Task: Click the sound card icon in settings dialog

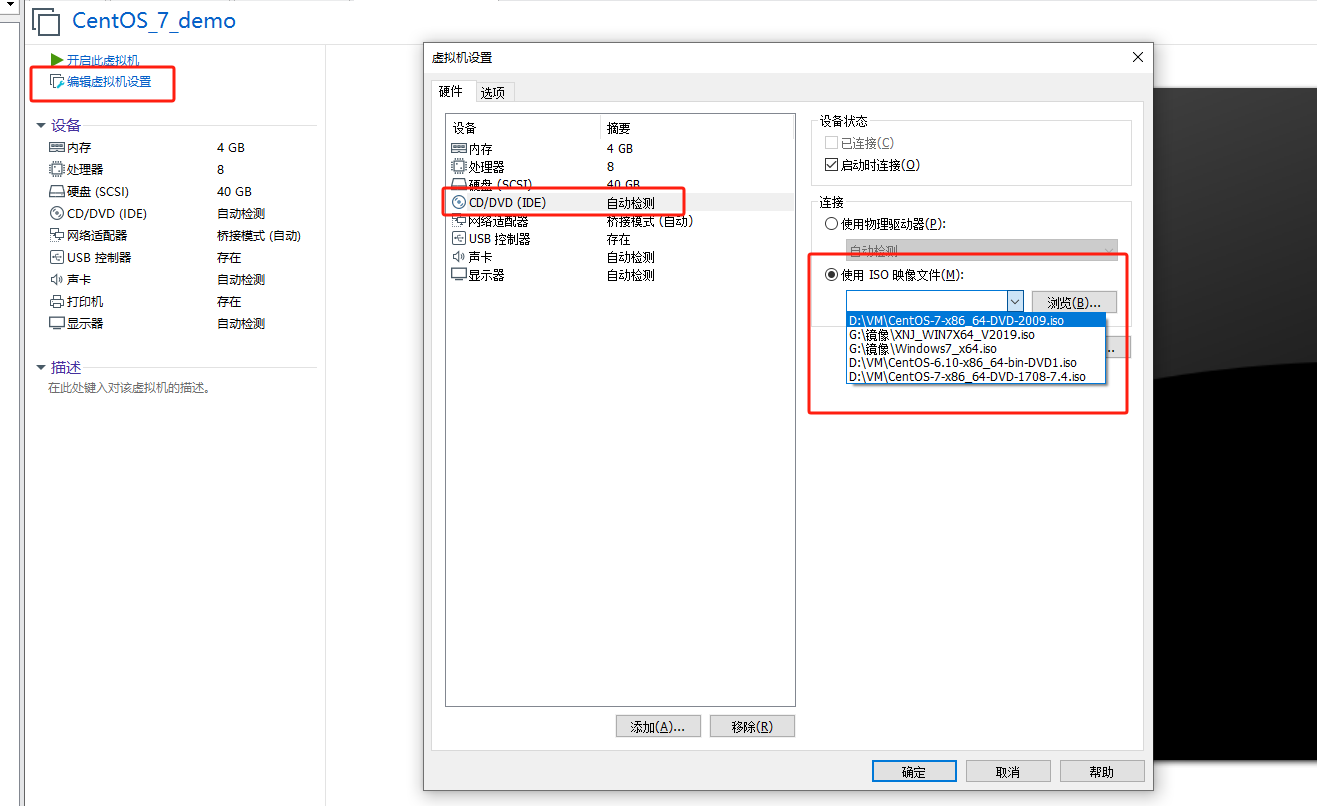Action: (x=459, y=257)
